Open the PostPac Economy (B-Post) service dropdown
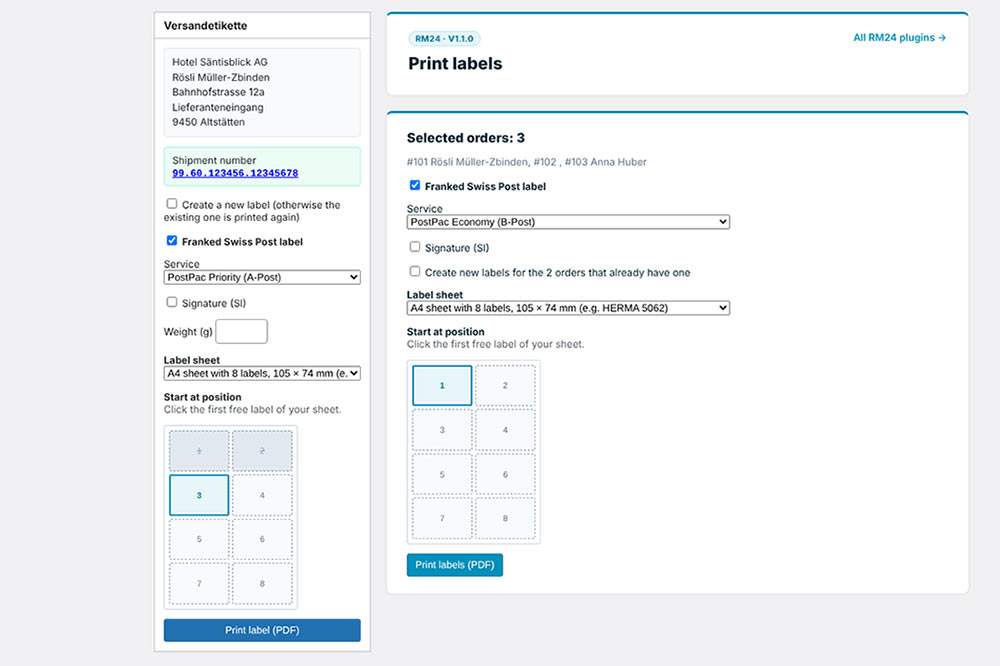1000x666 pixels. coord(568,222)
